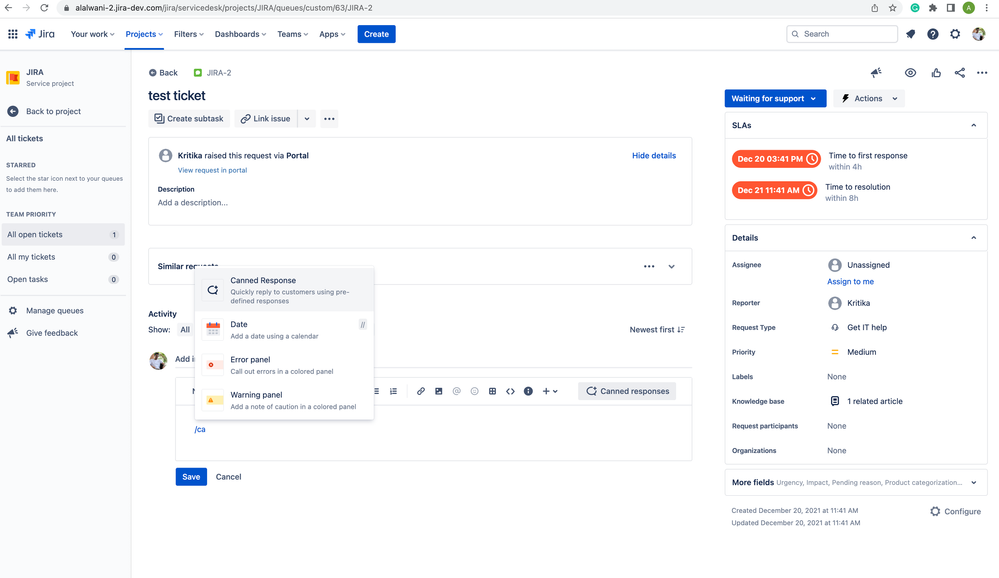999x578 pixels.
Task: Click the numbered list icon in editor
Action: click(x=393, y=391)
